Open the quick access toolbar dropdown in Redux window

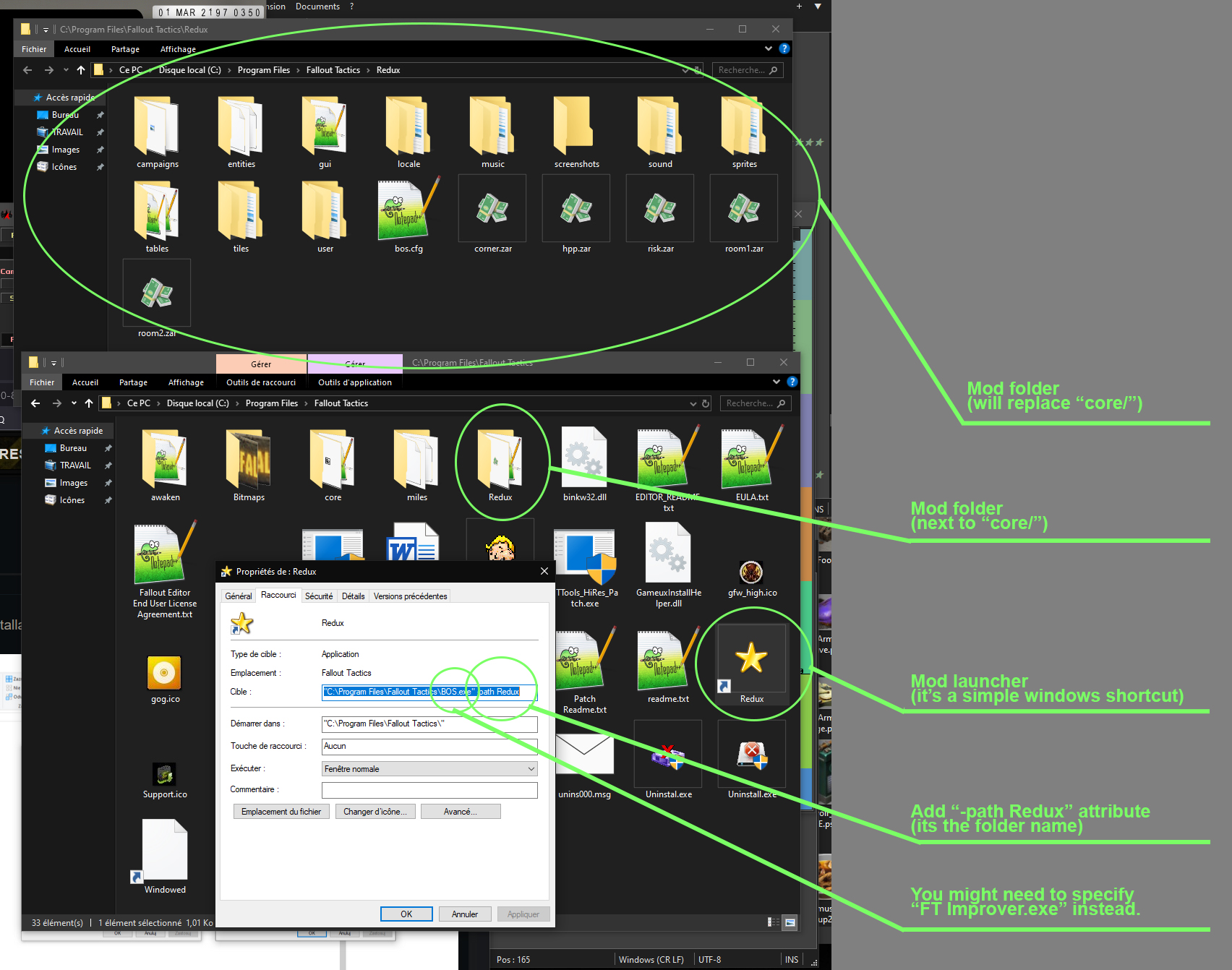pyautogui.click(x=46, y=30)
